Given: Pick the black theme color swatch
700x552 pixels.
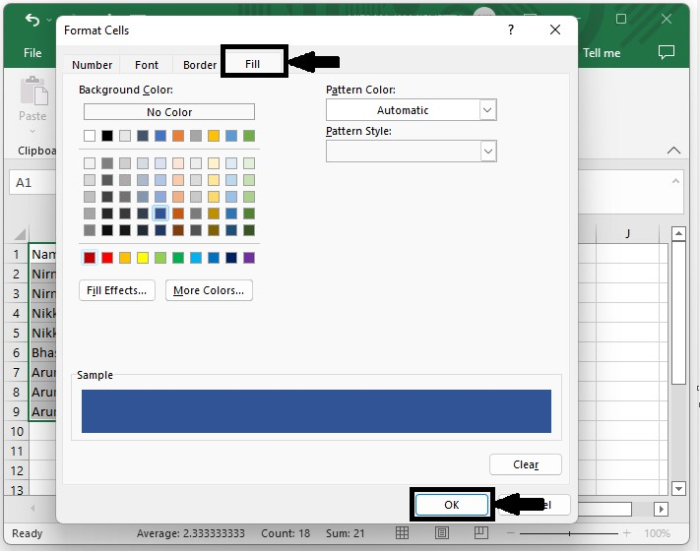Looking at the screenshot, I should pos(107,136).
